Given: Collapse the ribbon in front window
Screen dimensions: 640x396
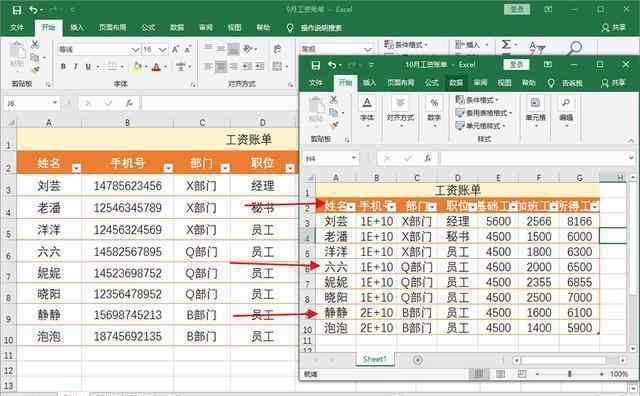Looking at the screenshot, I should pos(631,140).
